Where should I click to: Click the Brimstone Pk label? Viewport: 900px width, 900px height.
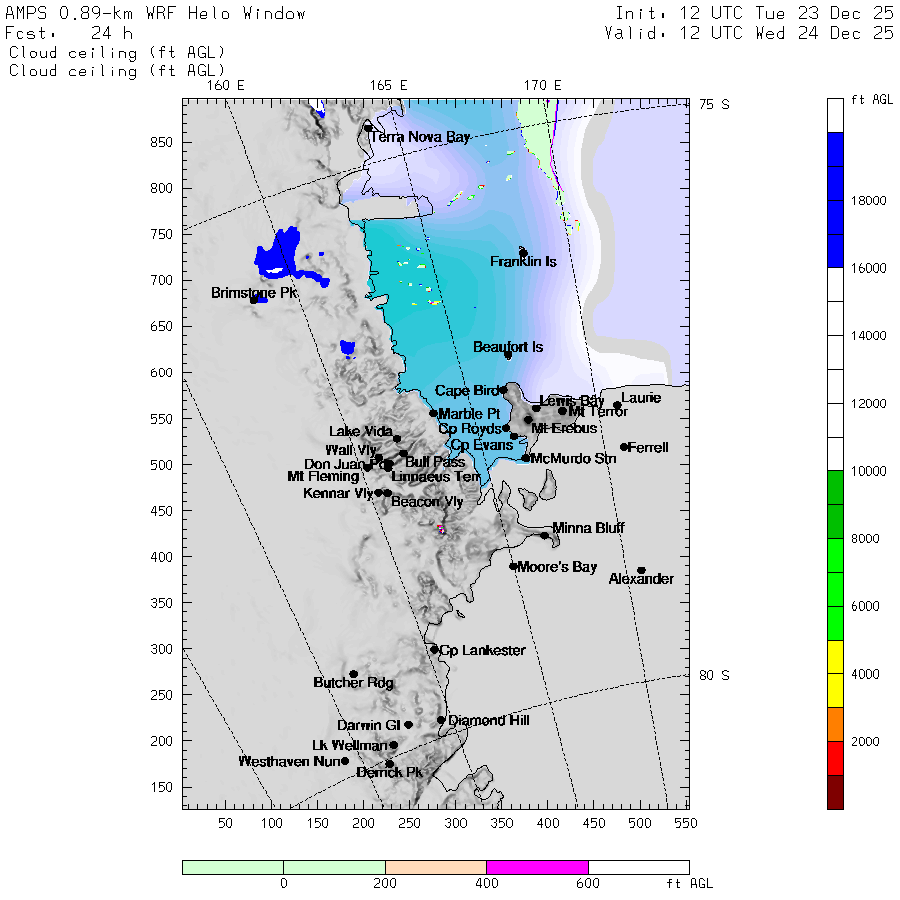click(254, 293)
